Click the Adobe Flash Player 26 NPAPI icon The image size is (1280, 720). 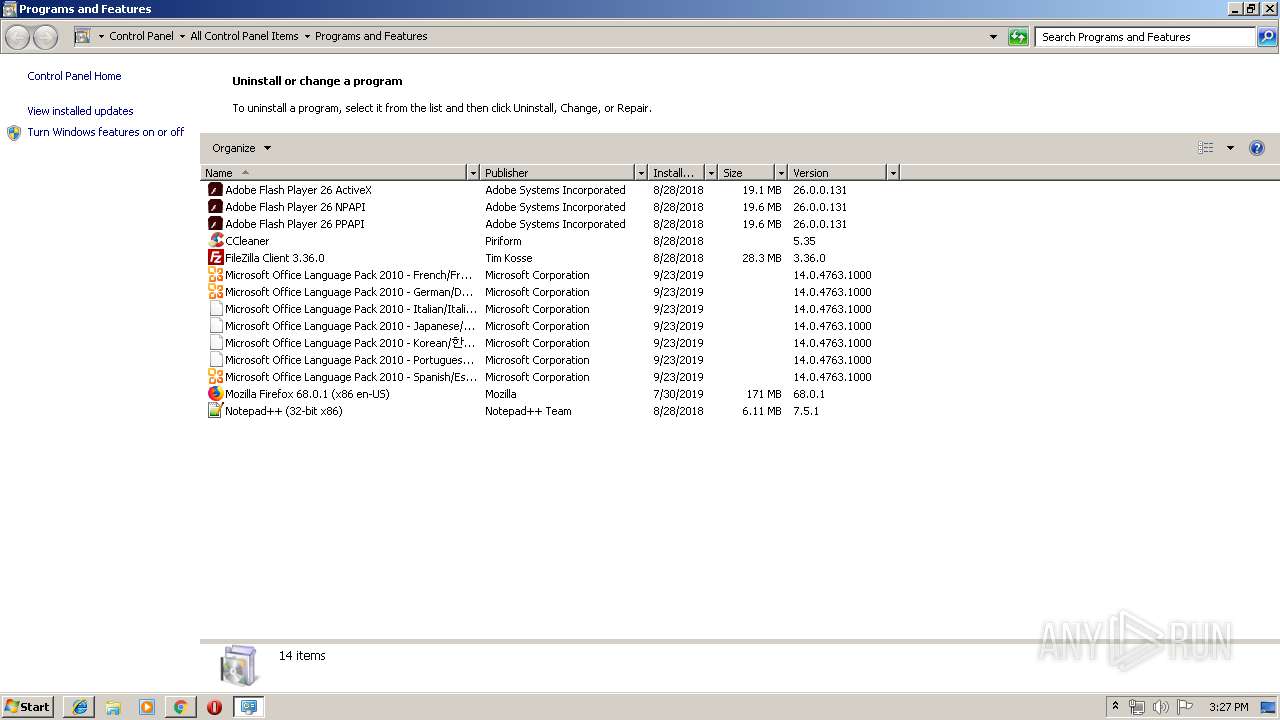[x=215, y=207]
